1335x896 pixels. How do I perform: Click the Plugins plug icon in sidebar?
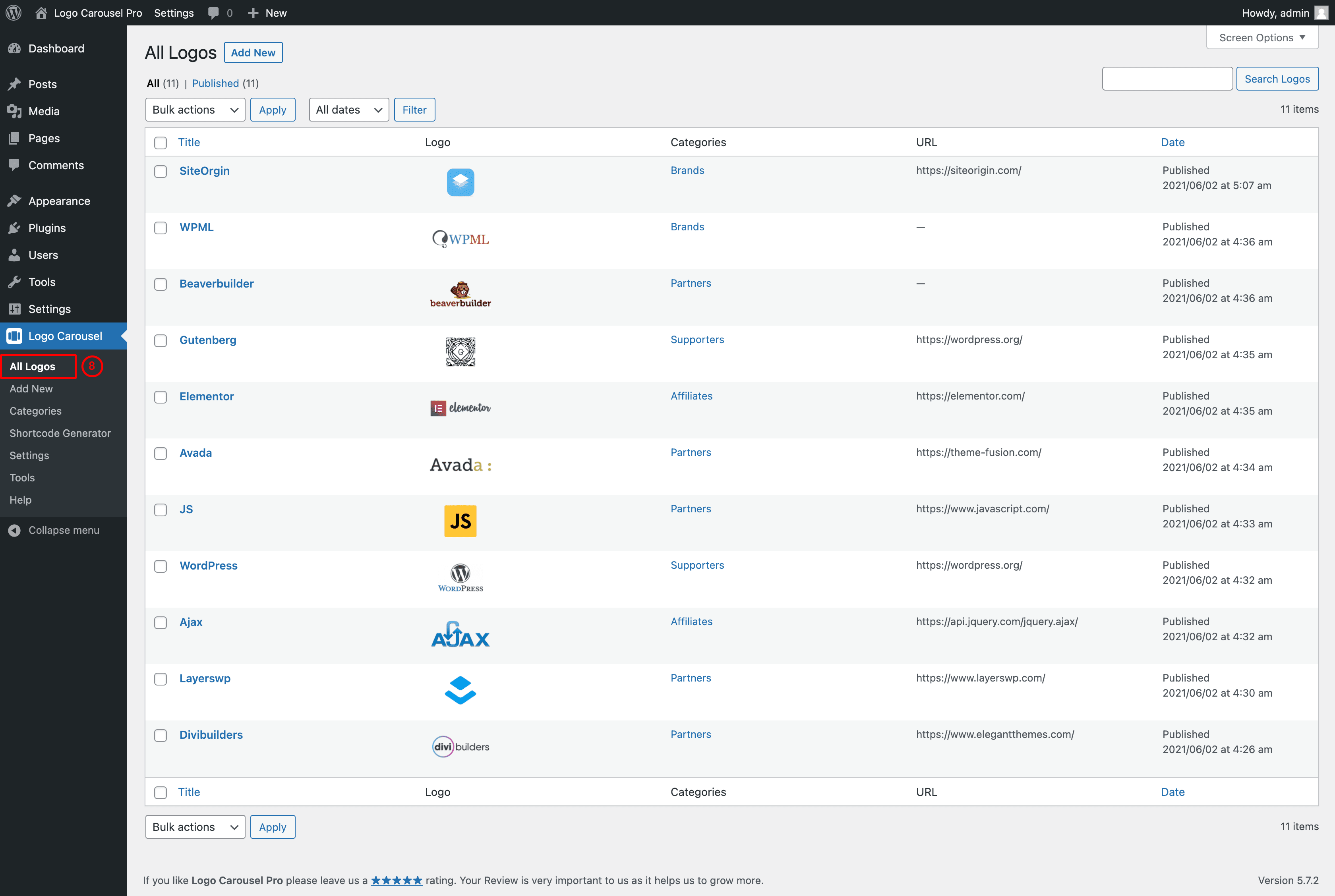[x=15, y=228]
